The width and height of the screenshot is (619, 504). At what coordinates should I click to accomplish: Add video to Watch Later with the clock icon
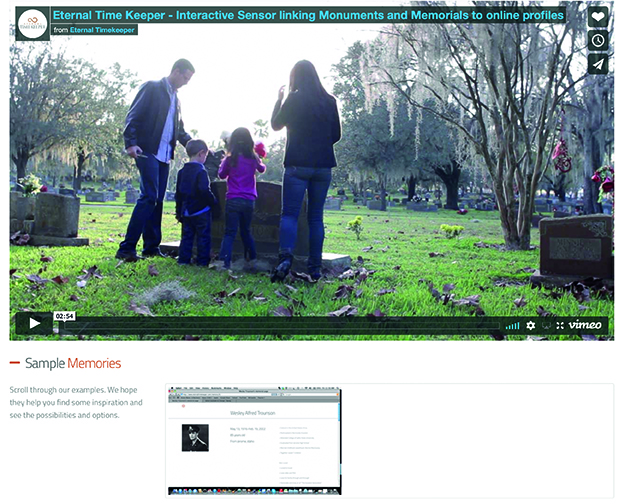click(598, 40)
